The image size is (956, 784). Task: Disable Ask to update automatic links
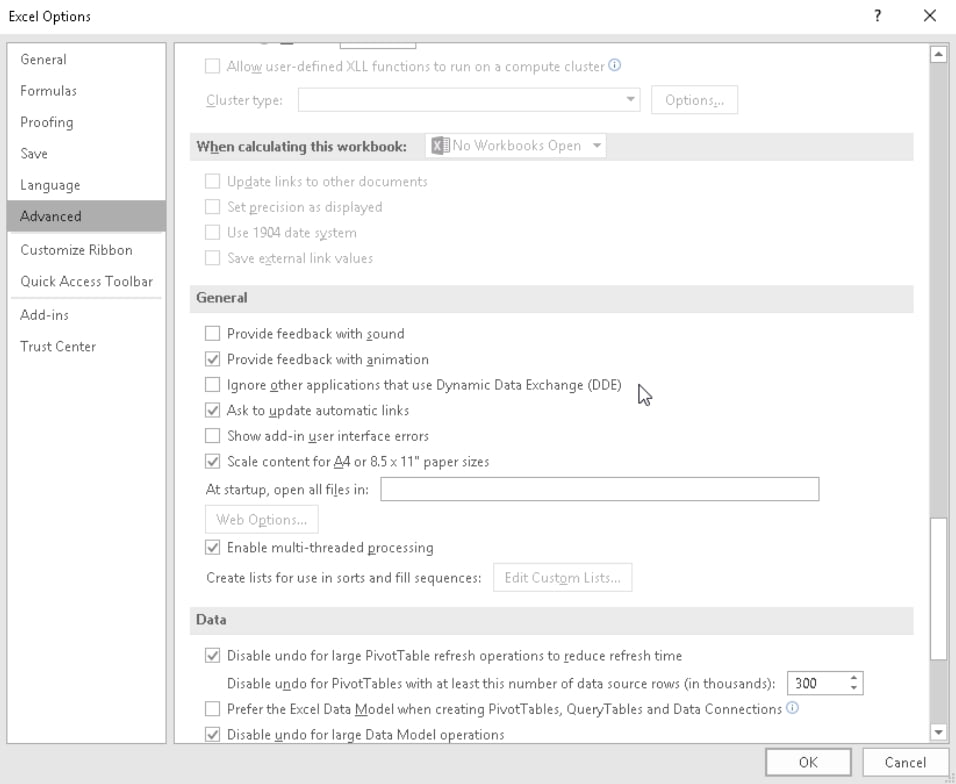(212, 410)
